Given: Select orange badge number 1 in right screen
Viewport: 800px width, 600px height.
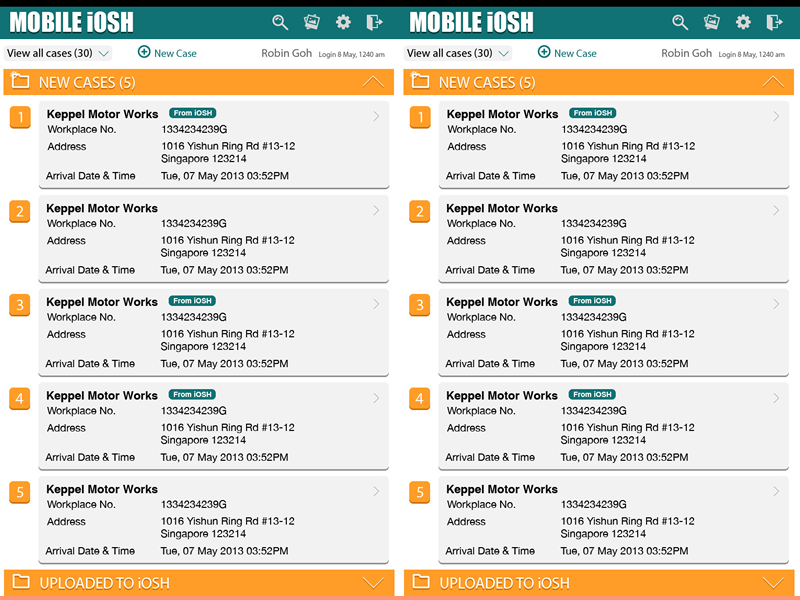Looking at the screenshot, I should (420, 117).
